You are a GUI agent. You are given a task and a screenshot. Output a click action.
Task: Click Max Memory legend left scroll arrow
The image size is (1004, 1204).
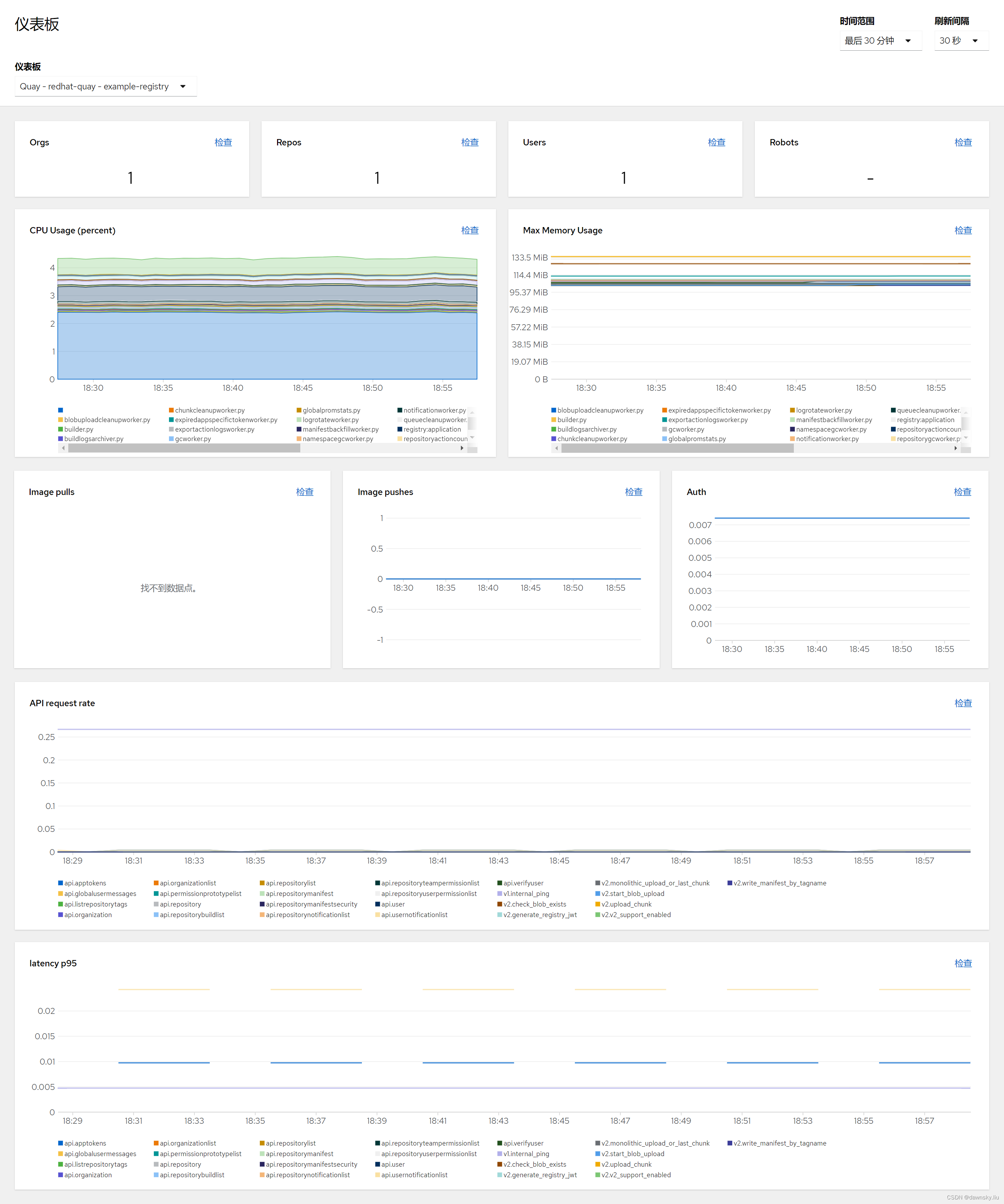tap(556, 449)
